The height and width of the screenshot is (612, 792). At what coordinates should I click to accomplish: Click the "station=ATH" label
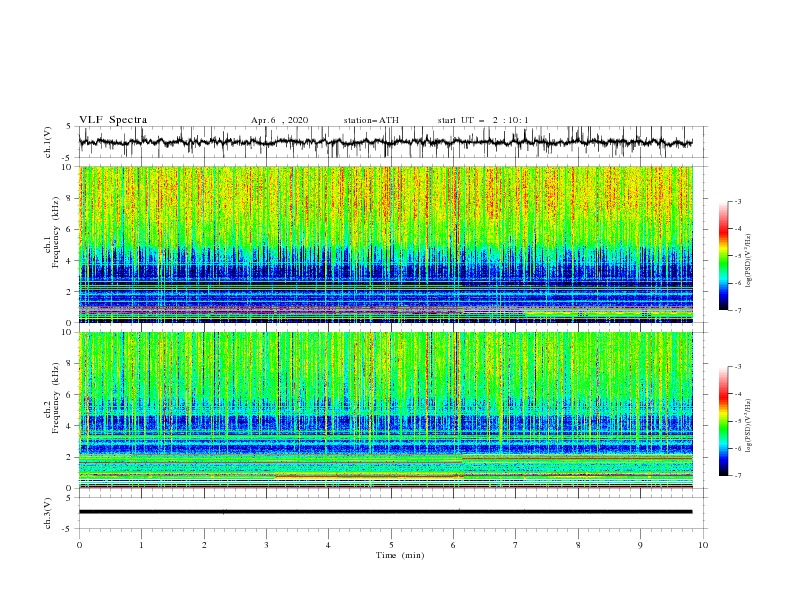point(371,120)
